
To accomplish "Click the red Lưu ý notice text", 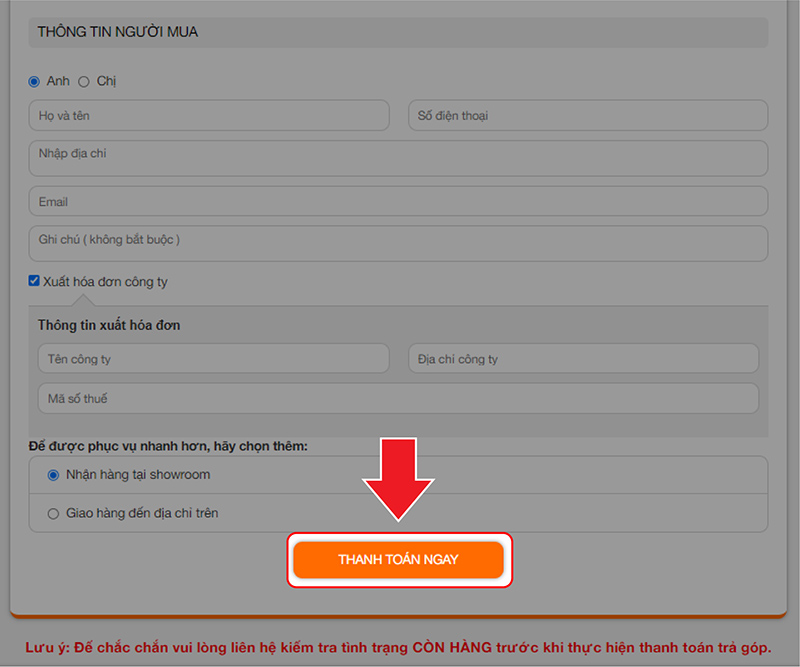I will click(x=398, y=647).
